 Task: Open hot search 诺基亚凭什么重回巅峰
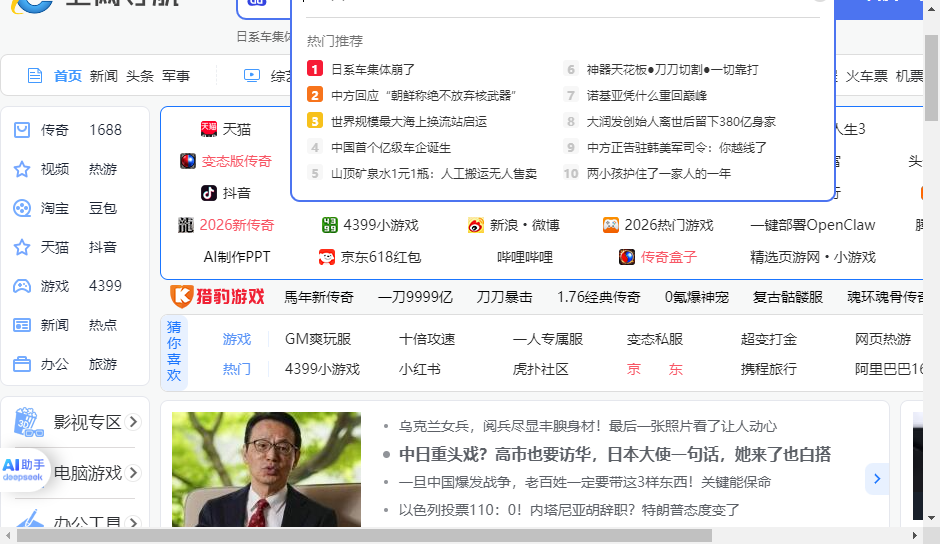click(647, 95)
